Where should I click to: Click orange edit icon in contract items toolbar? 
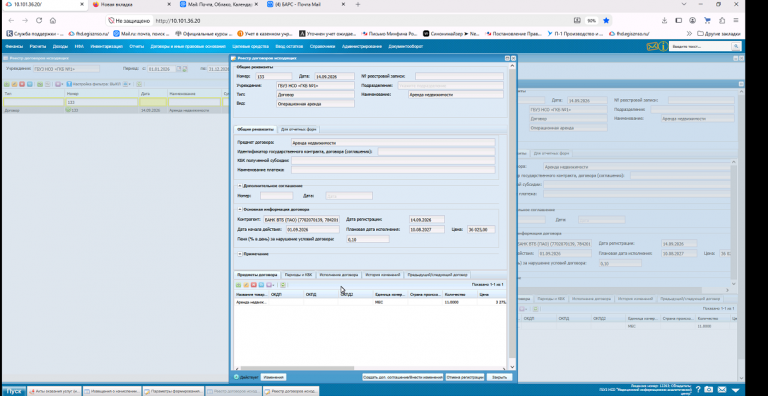(x=246, y=285)
